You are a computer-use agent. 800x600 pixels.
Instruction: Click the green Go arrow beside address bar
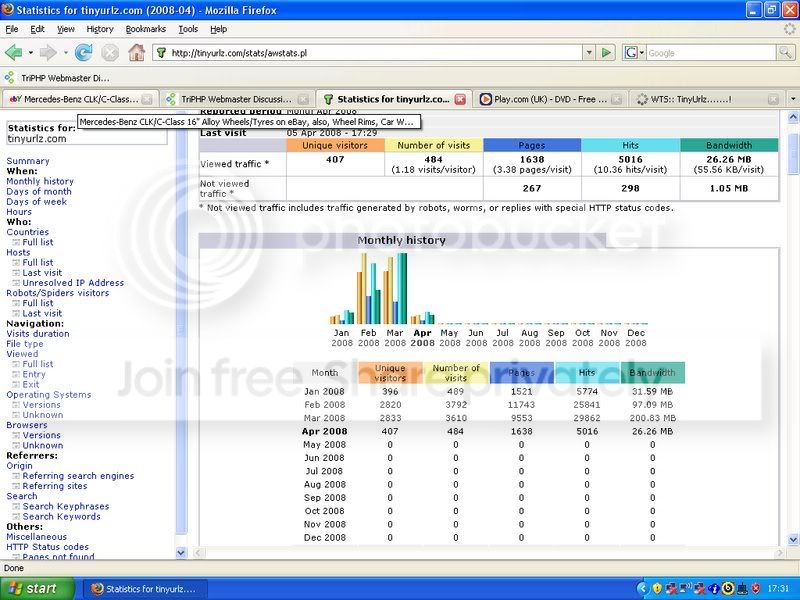pyautogui.click(x=606, y=53)
